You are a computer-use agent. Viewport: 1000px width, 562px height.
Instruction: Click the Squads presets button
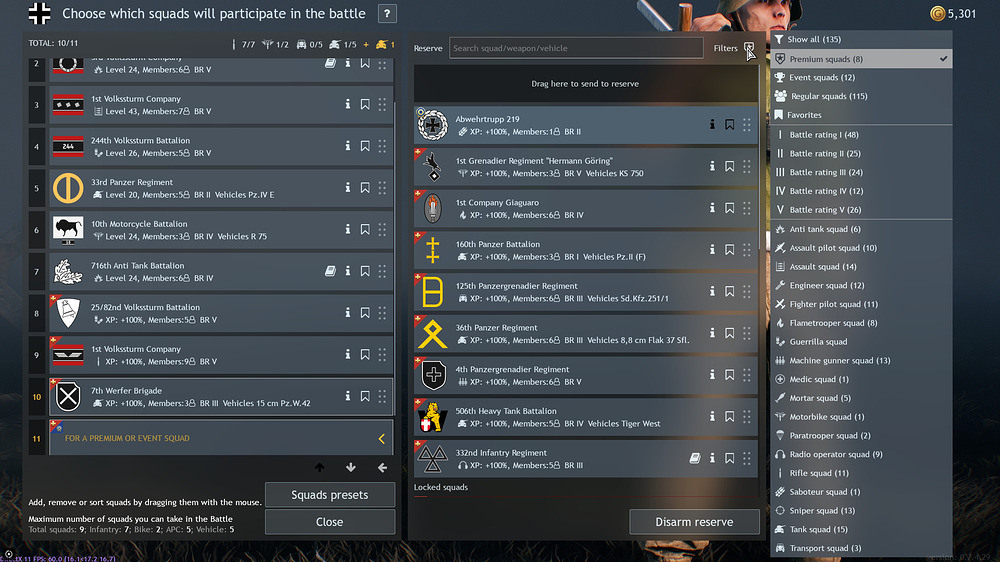pyautogui.click(x=330, y=495)
